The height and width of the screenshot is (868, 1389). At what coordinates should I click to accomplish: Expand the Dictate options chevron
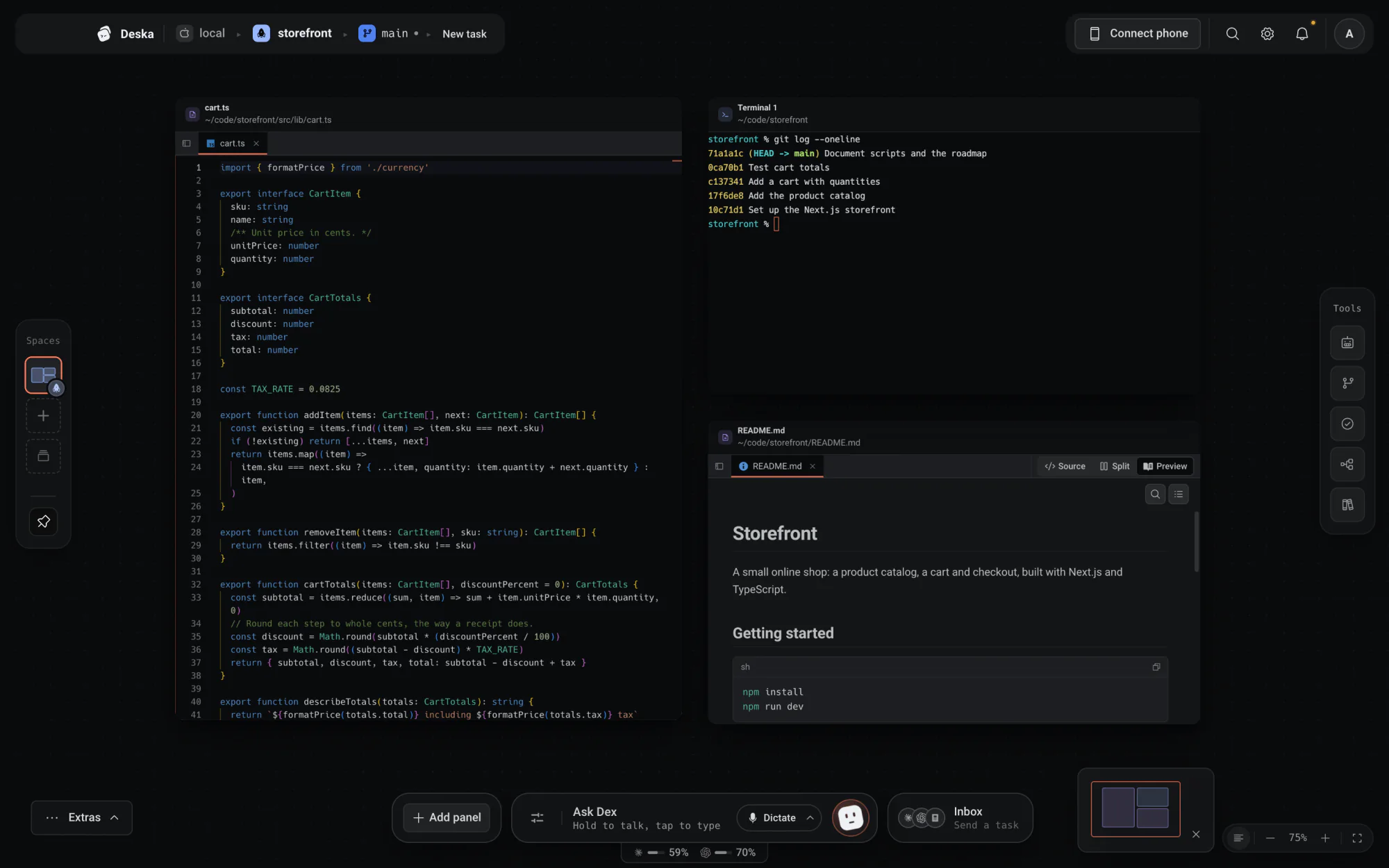tap(810, 818)
